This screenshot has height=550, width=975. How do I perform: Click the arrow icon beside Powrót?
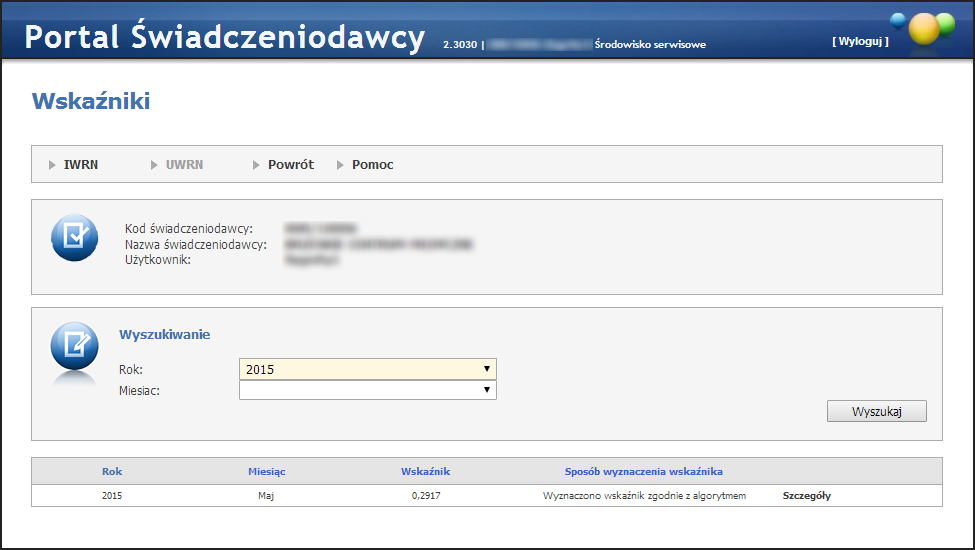click(x=257, y=165)
